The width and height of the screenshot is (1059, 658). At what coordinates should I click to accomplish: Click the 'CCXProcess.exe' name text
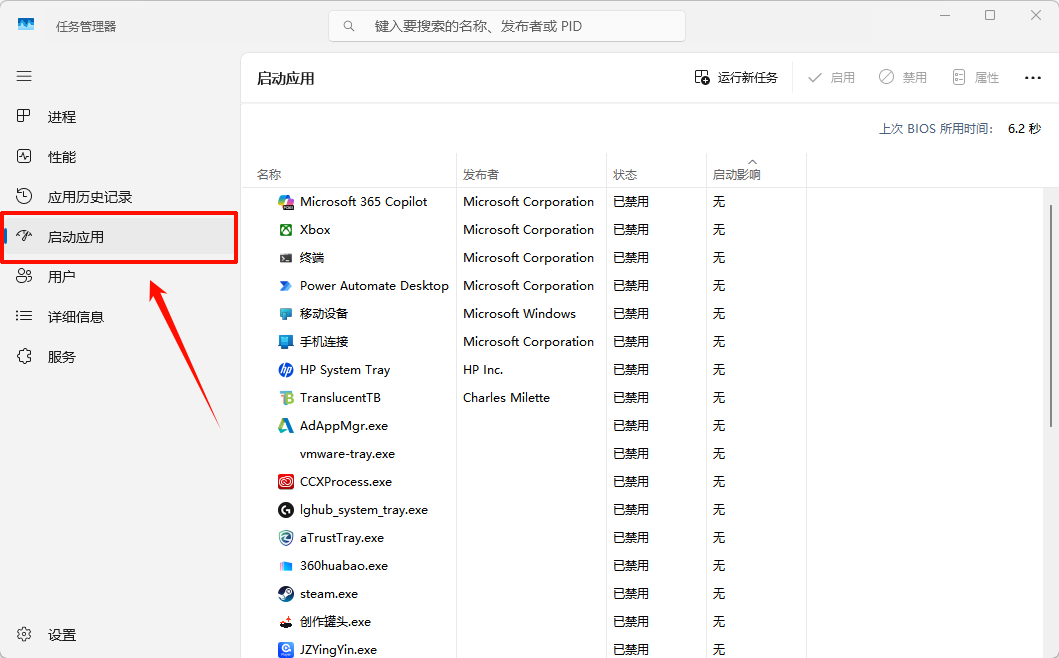[x=346, y=482]
